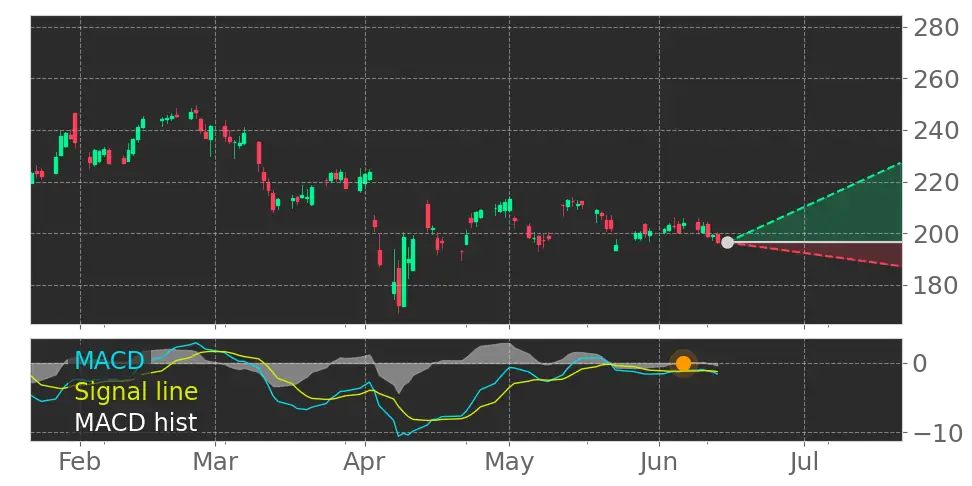
Task: Click the Mar month axis label
Action: pos(215,462)
